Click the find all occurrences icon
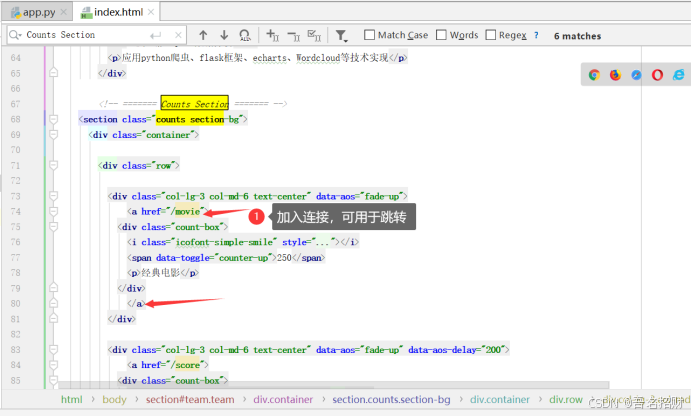Image resolution: width=692 pixels, height=417 pixels. [x=245, y=35]
